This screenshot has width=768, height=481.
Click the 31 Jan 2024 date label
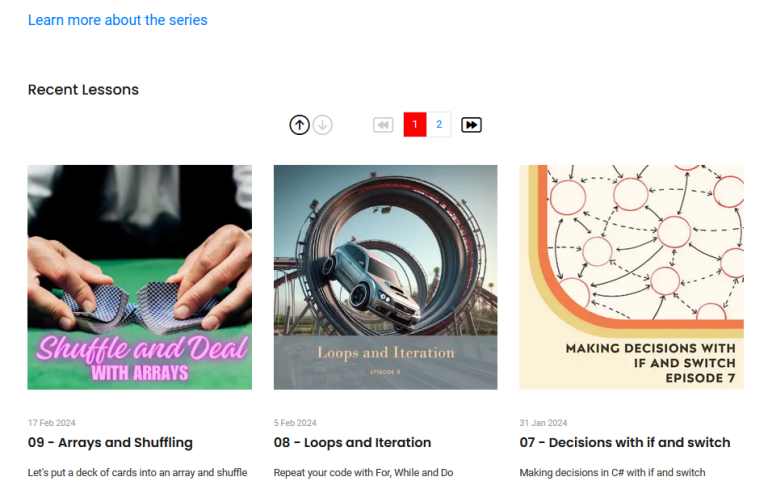tap(543, 423)
